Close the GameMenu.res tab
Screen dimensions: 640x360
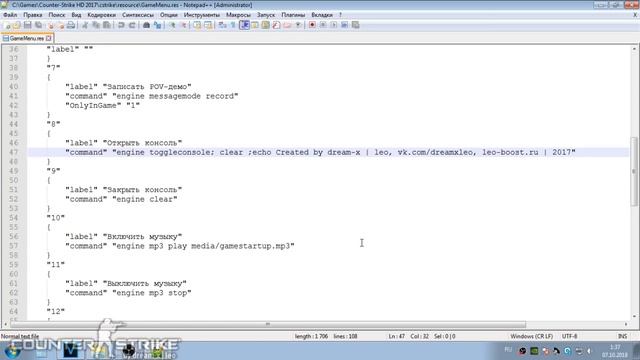click(49, 38)
